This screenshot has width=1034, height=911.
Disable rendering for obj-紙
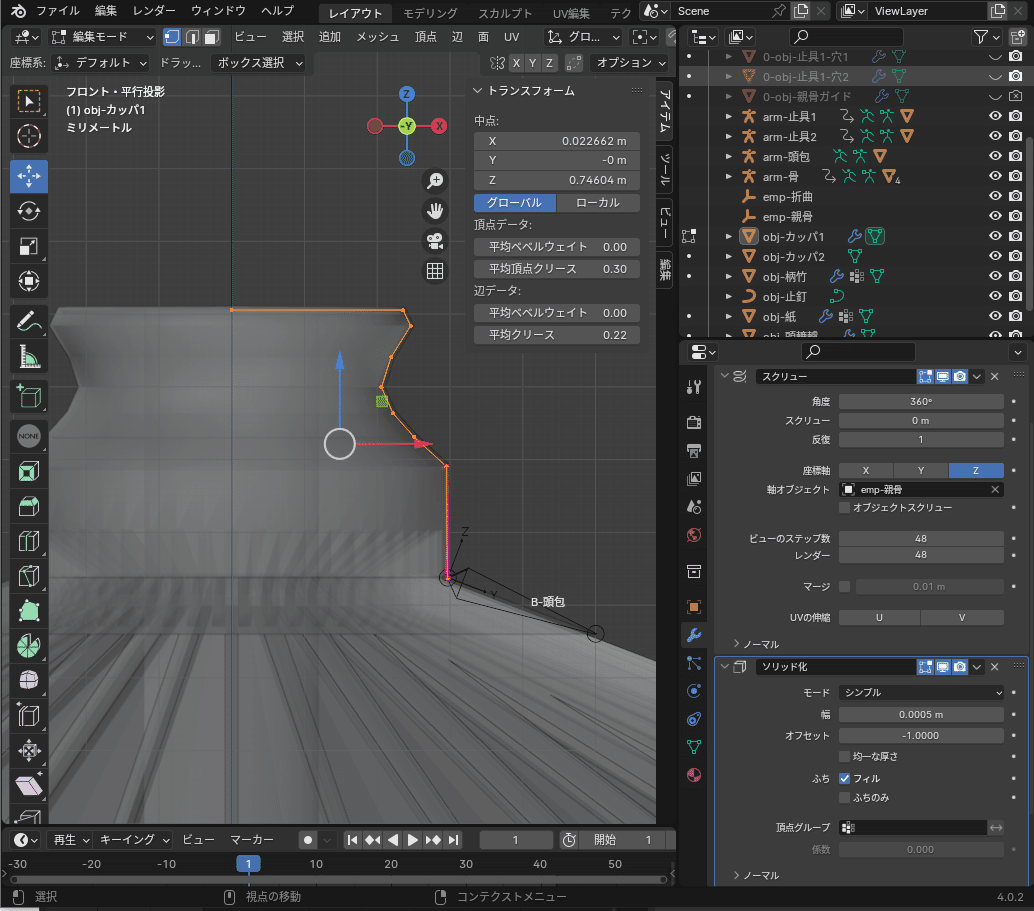[1016, 316]
